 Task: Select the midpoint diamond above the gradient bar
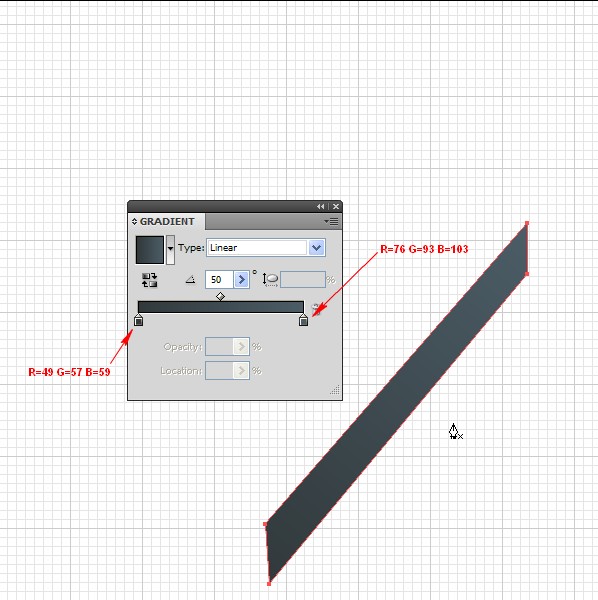tap(220, 297)
